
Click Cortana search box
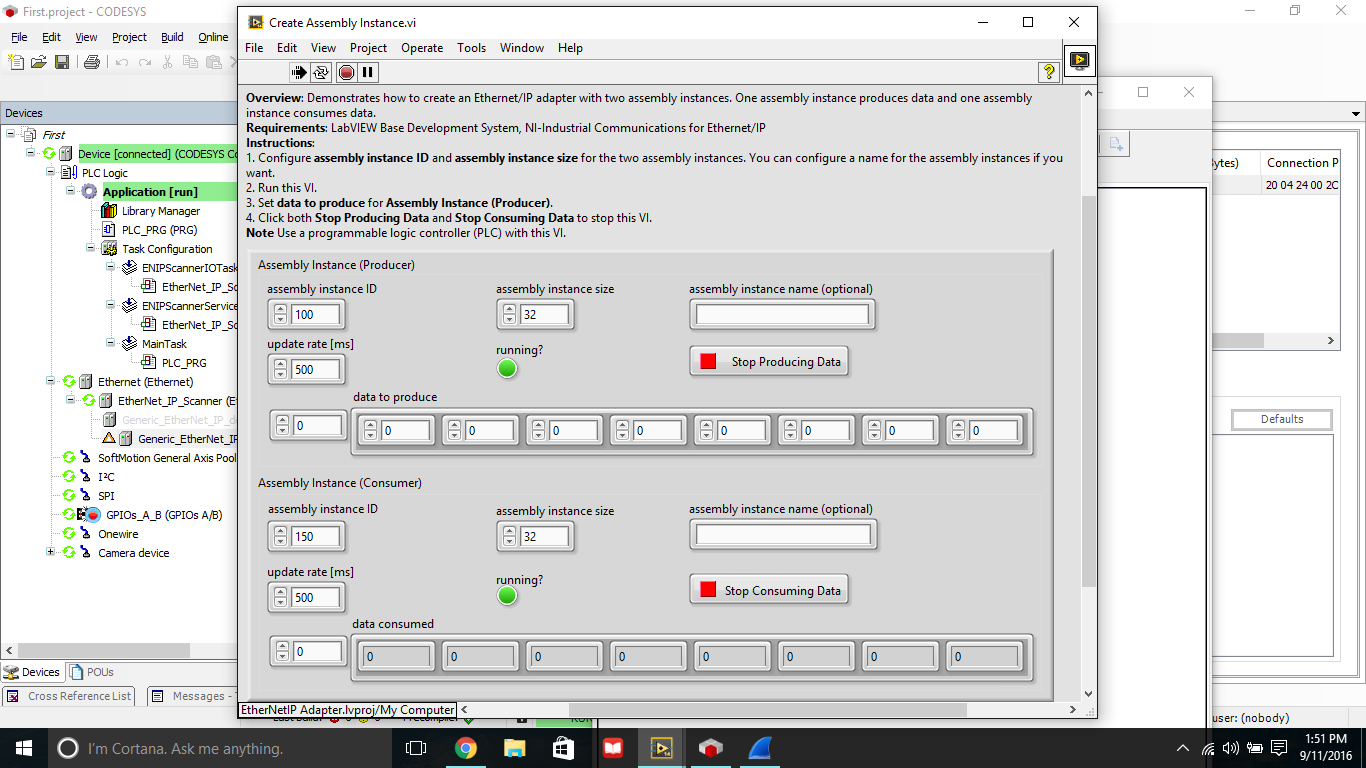click(x=218, y=748)
